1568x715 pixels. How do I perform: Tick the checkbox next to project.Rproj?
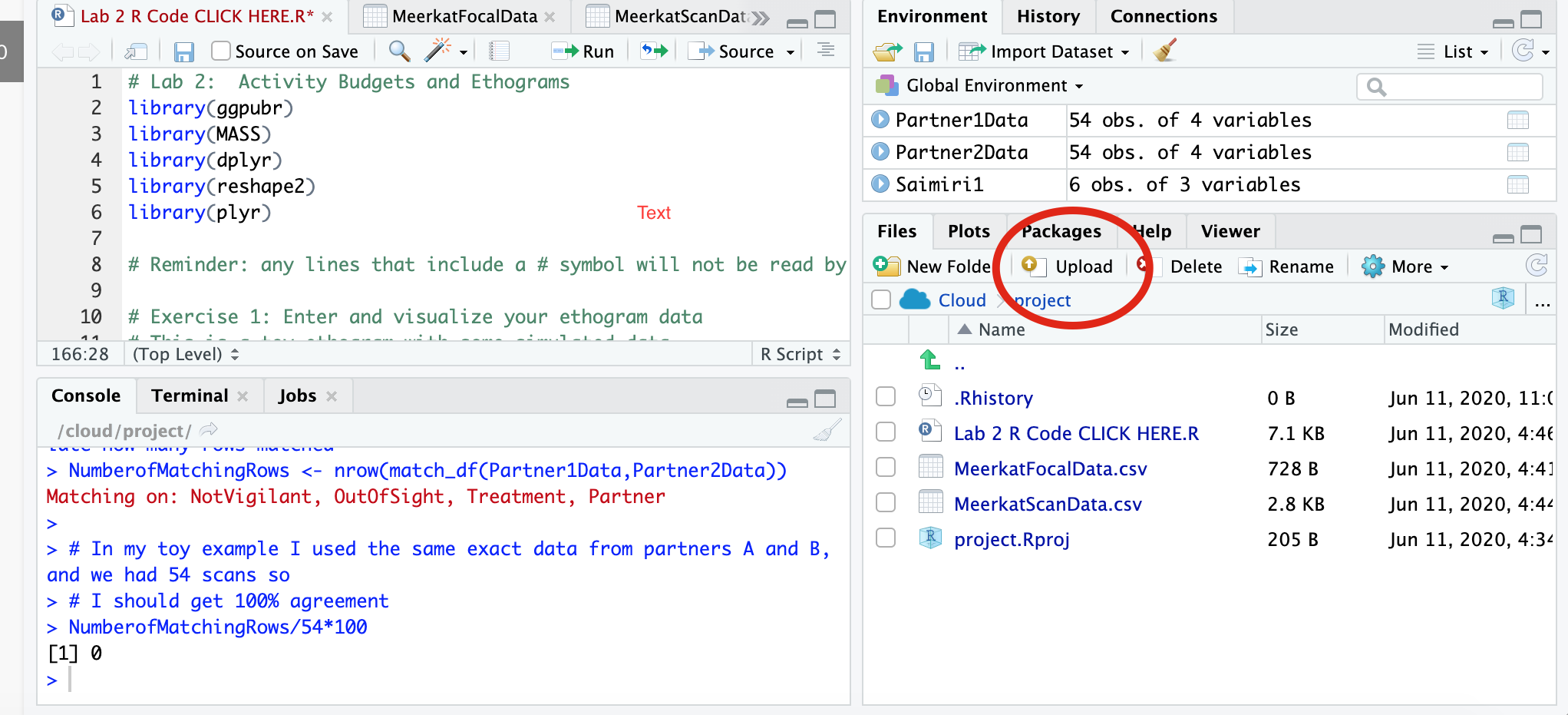pyautogui.click(x=886, y=538)
